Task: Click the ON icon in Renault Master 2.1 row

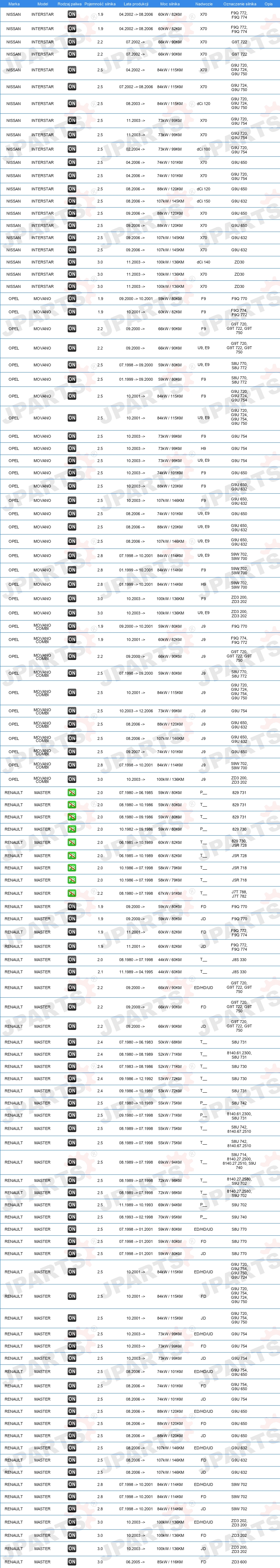Action: 72,972
